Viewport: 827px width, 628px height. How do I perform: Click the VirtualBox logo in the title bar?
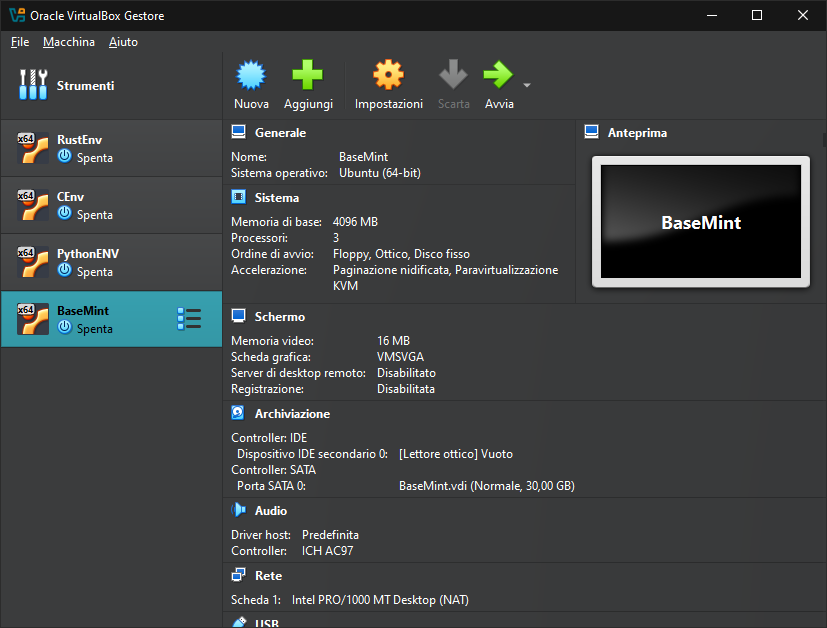point(17,15)
